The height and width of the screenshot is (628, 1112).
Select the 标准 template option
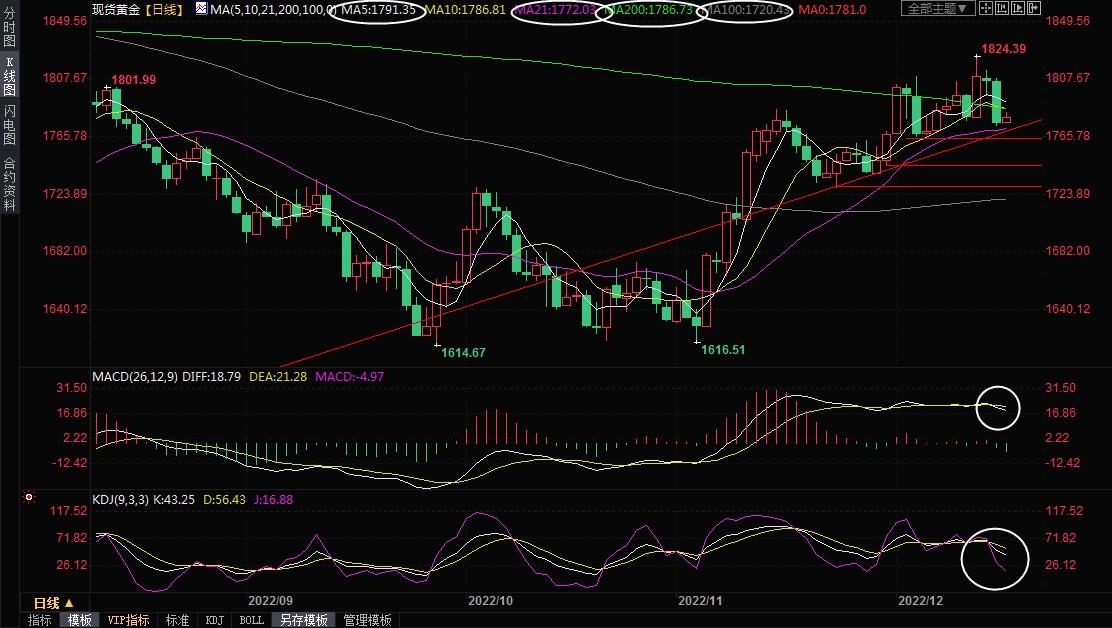[178, 620]
